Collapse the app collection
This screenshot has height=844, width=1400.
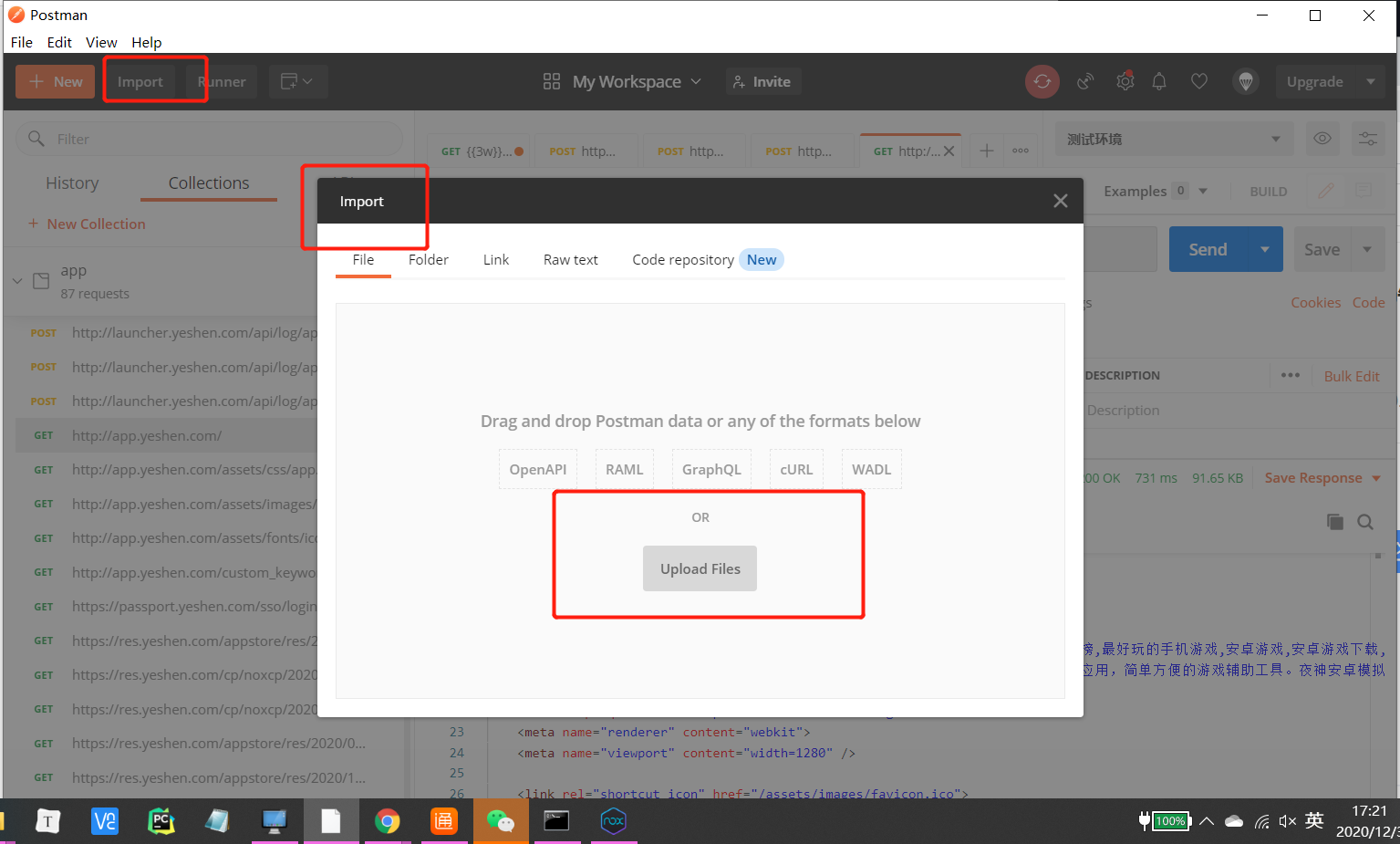click(17, 281)
